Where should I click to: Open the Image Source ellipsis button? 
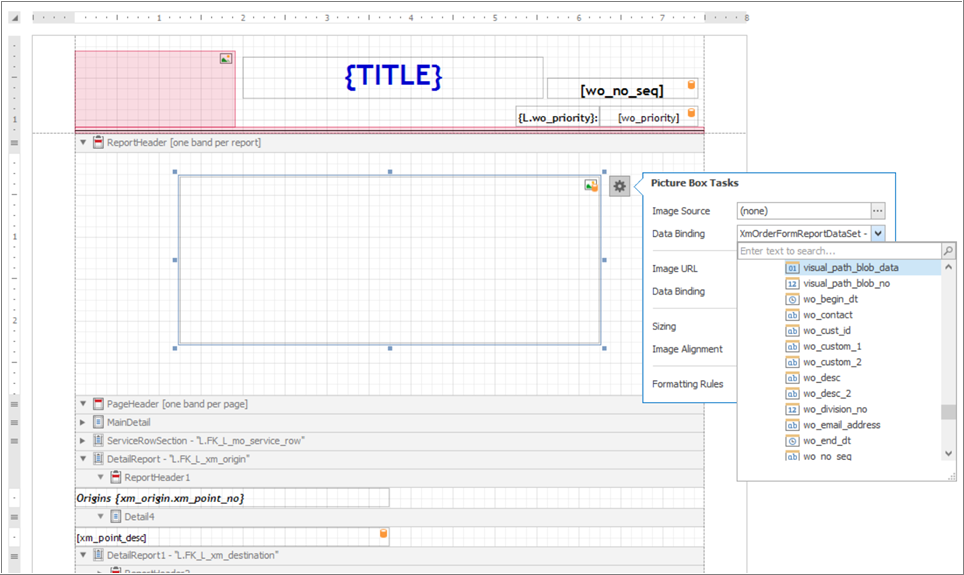pos(877,211)
